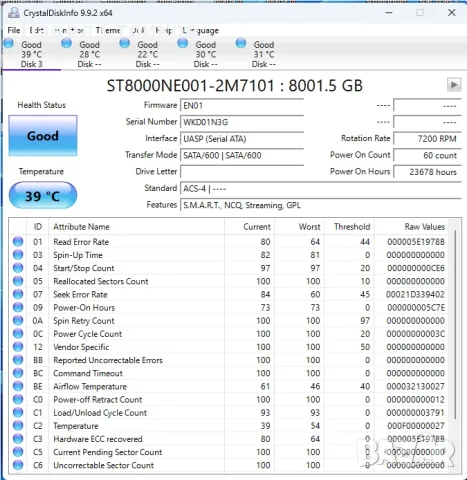Screen dimensions: 467x480
Task: Click status dot for Hardware ECC recovered
Action: click(x=18, y=439)
